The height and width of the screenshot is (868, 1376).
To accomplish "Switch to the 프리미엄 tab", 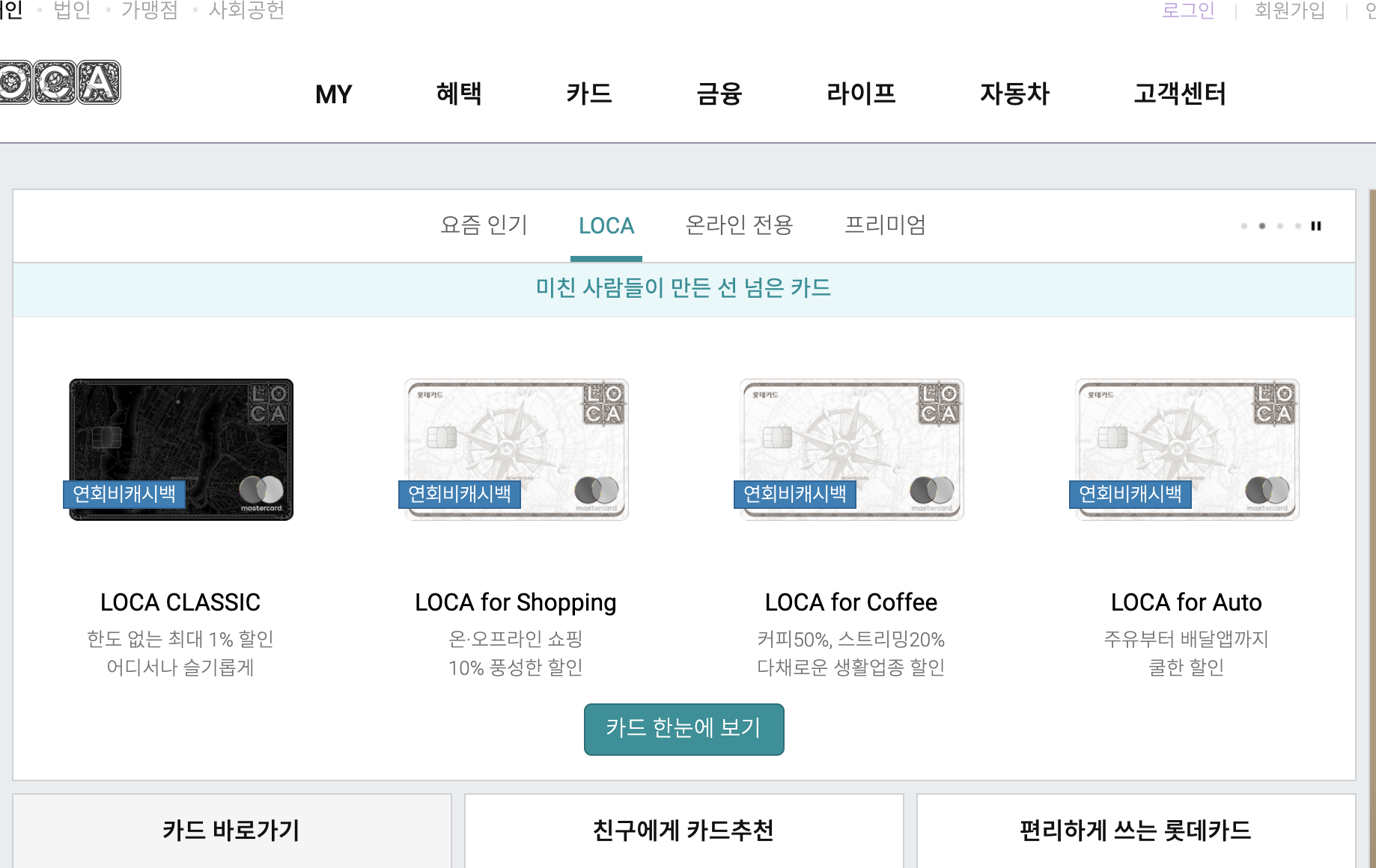I will coord(885,225).
